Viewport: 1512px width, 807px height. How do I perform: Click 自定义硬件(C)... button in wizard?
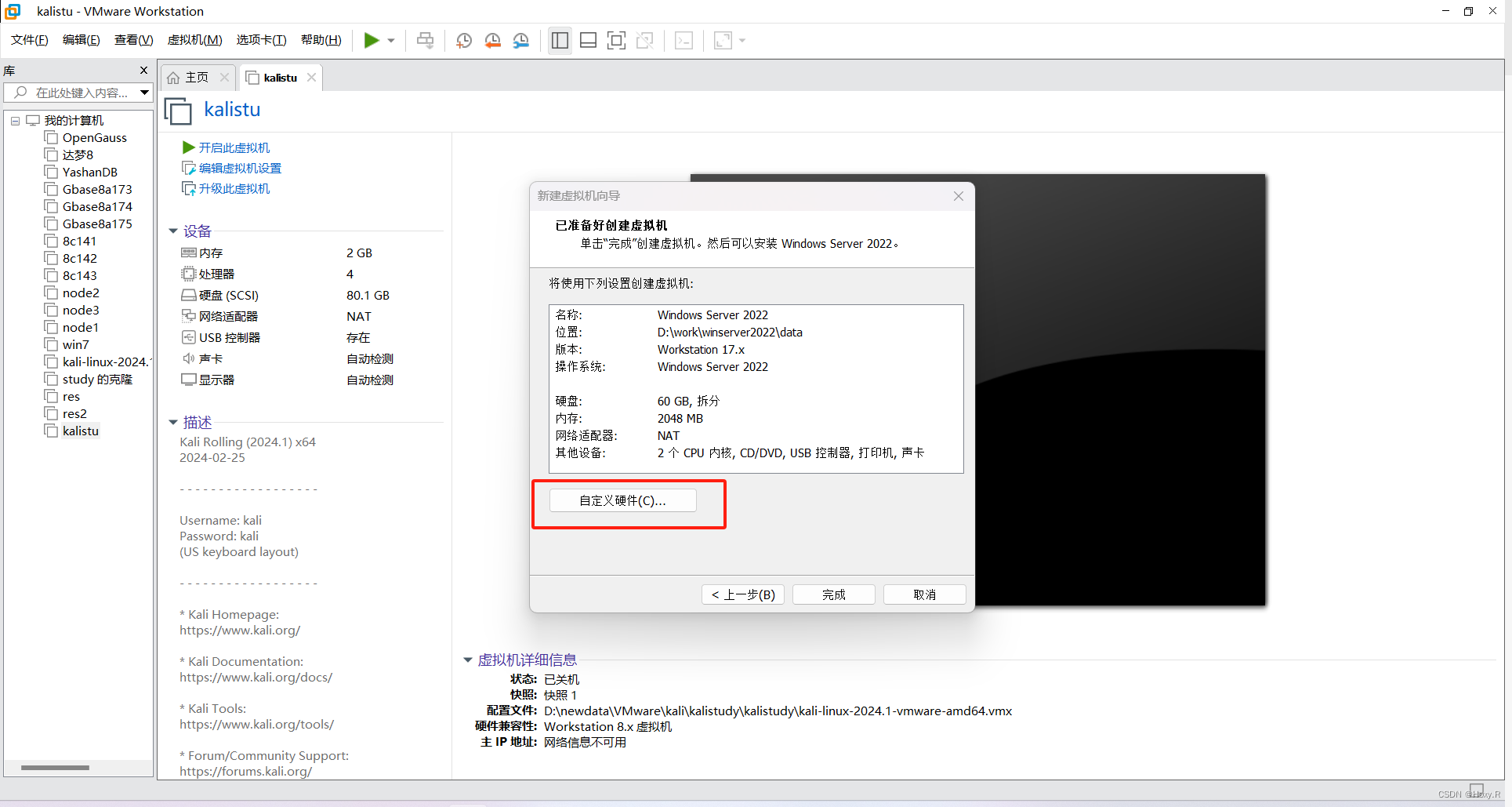(x=623, y=500)
